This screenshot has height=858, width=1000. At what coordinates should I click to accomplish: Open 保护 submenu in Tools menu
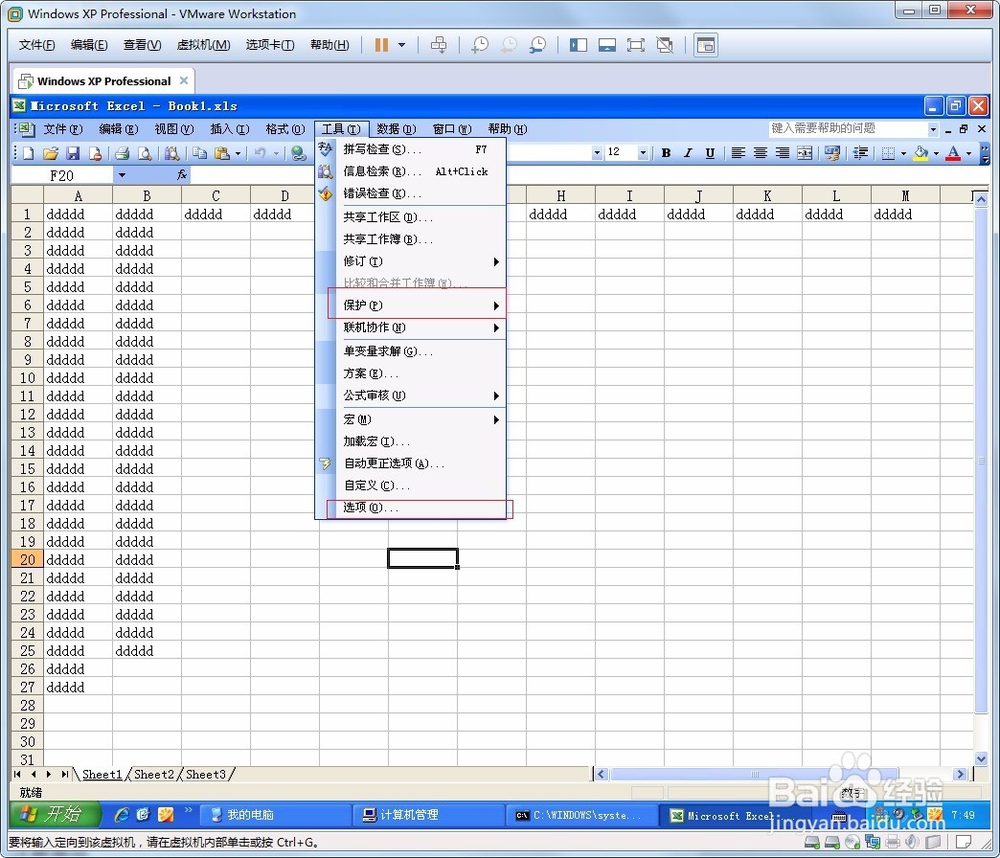[x=411, y=305]
